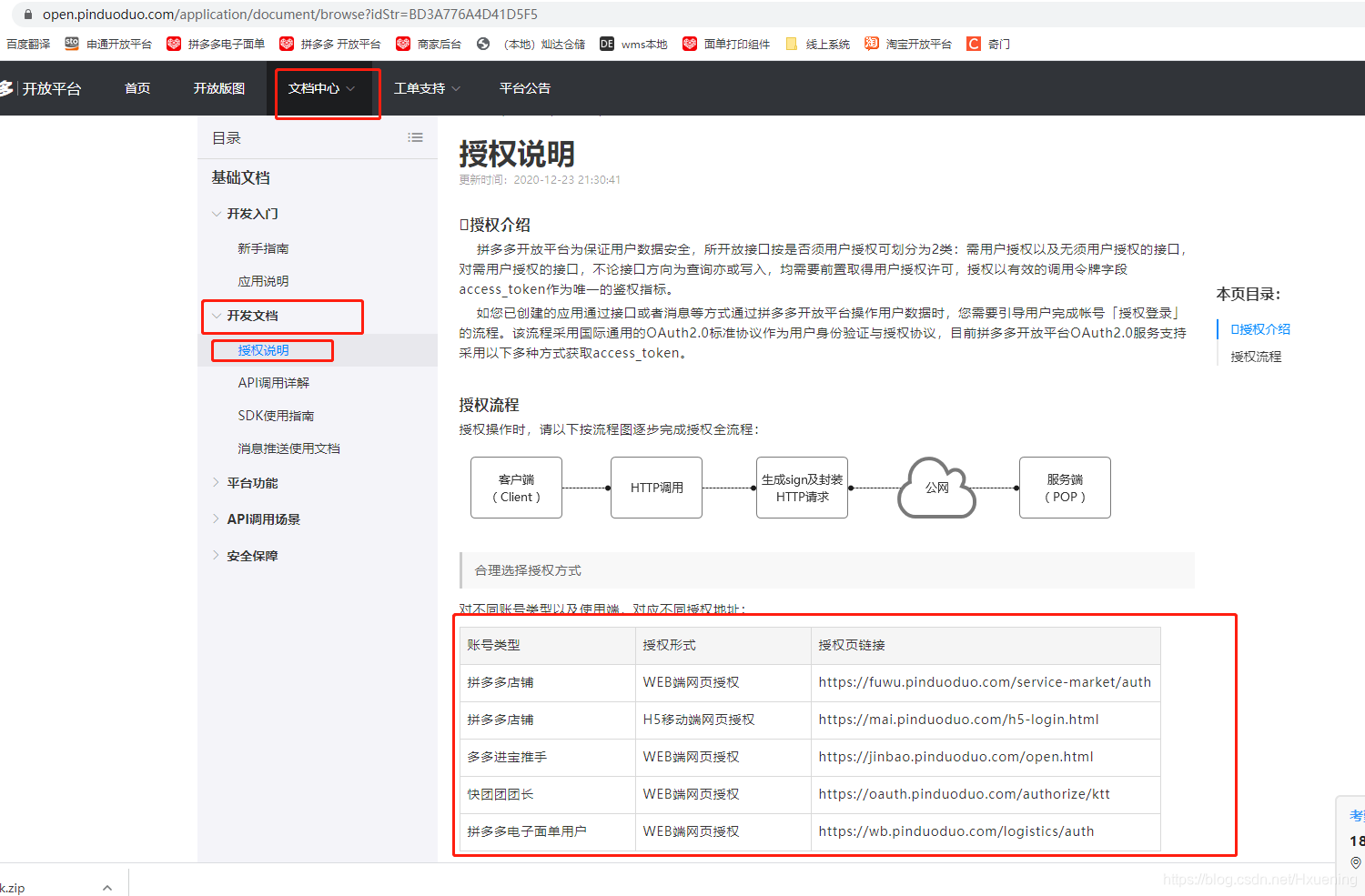This screenshot has height=896, width=1365.
Task: Click the browser address bar URL
Action: (x=290, y=15)
